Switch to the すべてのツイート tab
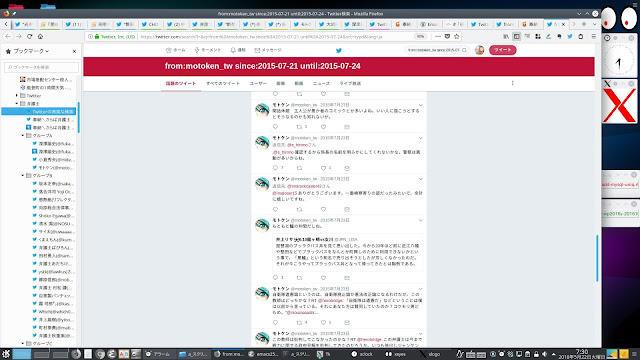This screenshot has width=640, height=360. [x=223, y=83]
